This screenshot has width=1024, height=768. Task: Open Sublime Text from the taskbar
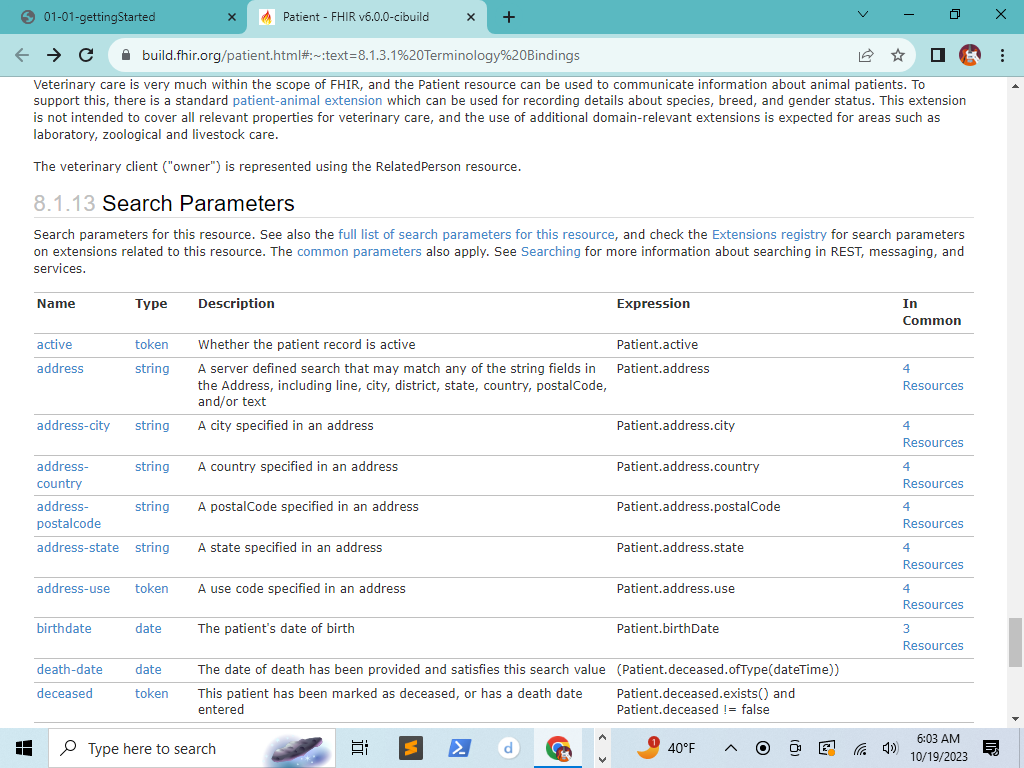click(x=411, y=748)
